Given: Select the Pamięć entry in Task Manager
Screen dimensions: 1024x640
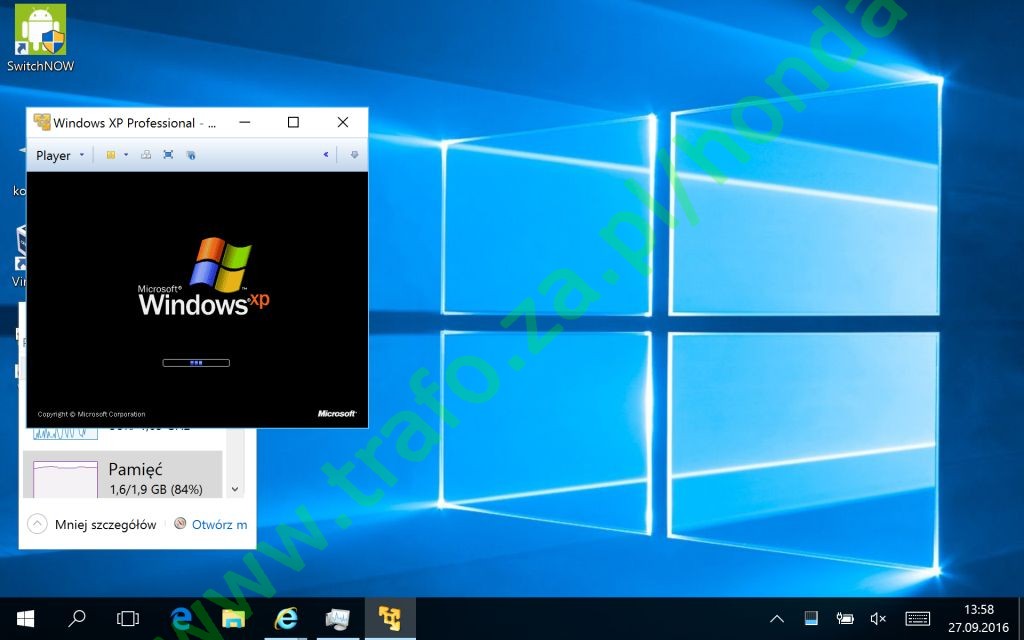Looking at the screenshot, I should click(123, 475).
